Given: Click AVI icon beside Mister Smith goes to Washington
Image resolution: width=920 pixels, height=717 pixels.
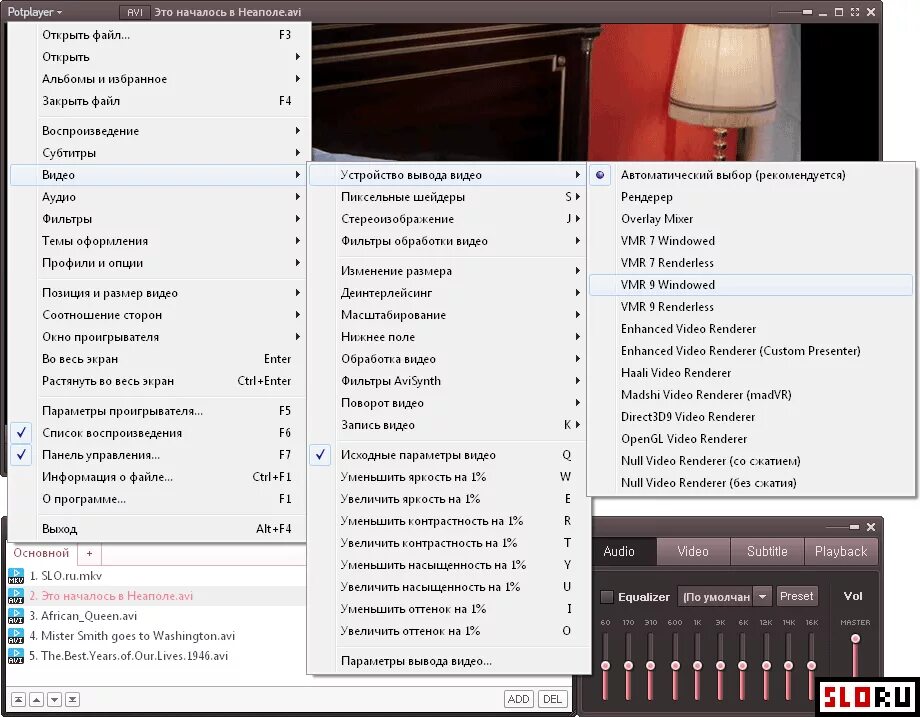Looking at the screenshot, I should [x=16, y=635].
